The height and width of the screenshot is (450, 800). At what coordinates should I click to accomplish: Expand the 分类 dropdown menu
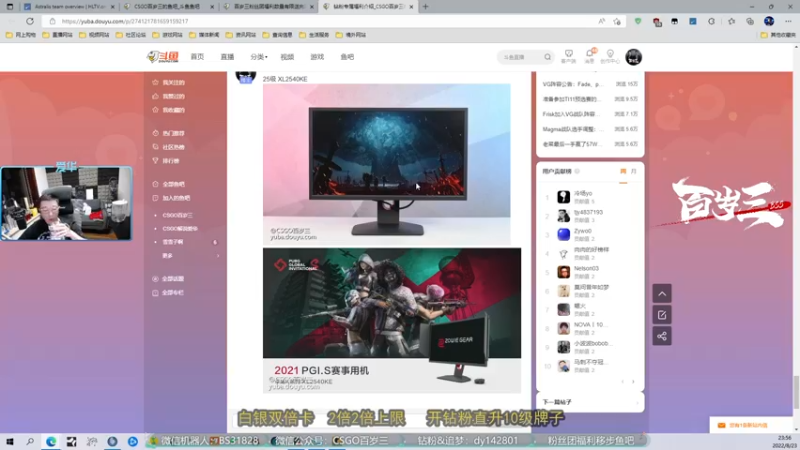point(259,57)
